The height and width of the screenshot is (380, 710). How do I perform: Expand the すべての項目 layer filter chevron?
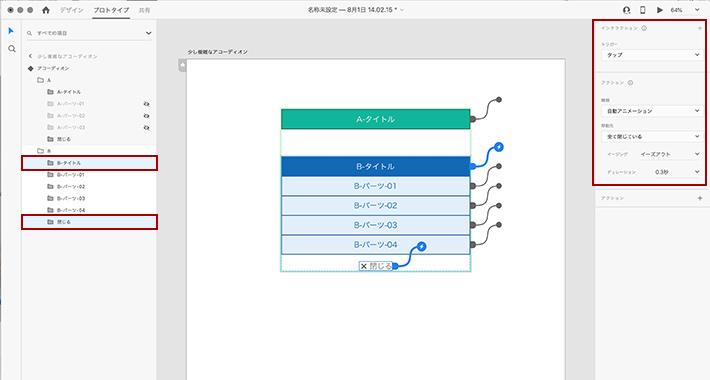click(x=149, y=33)
